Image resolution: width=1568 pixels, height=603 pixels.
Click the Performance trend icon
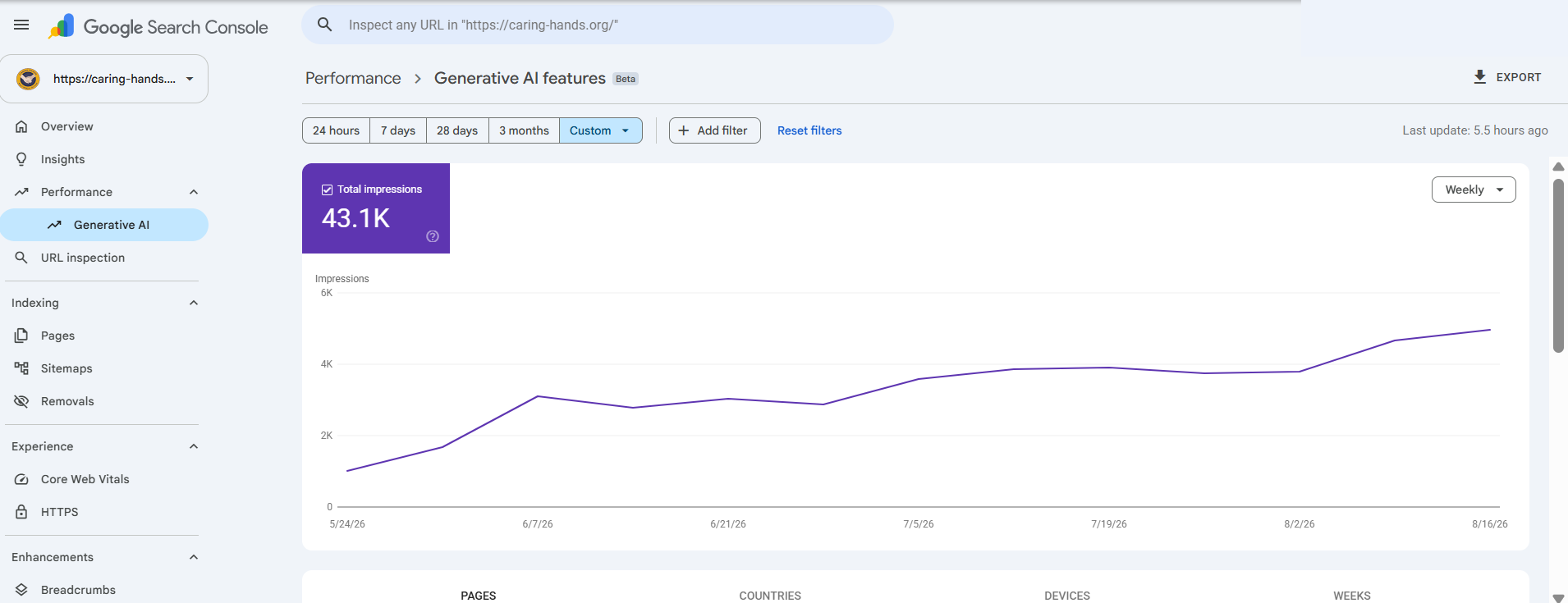(22, 192)
